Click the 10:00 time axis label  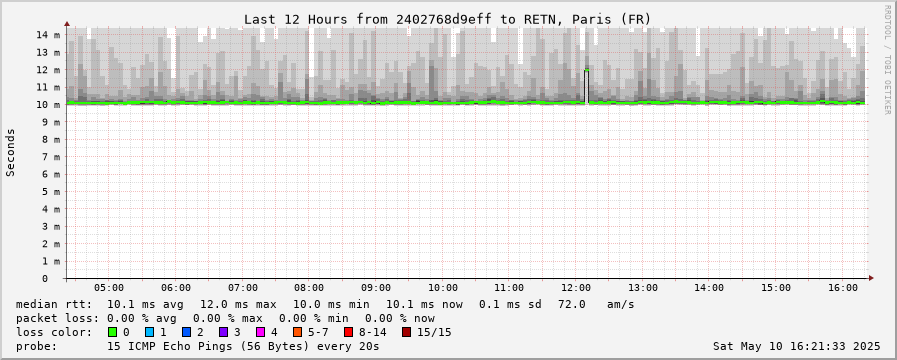coord(442,288)
